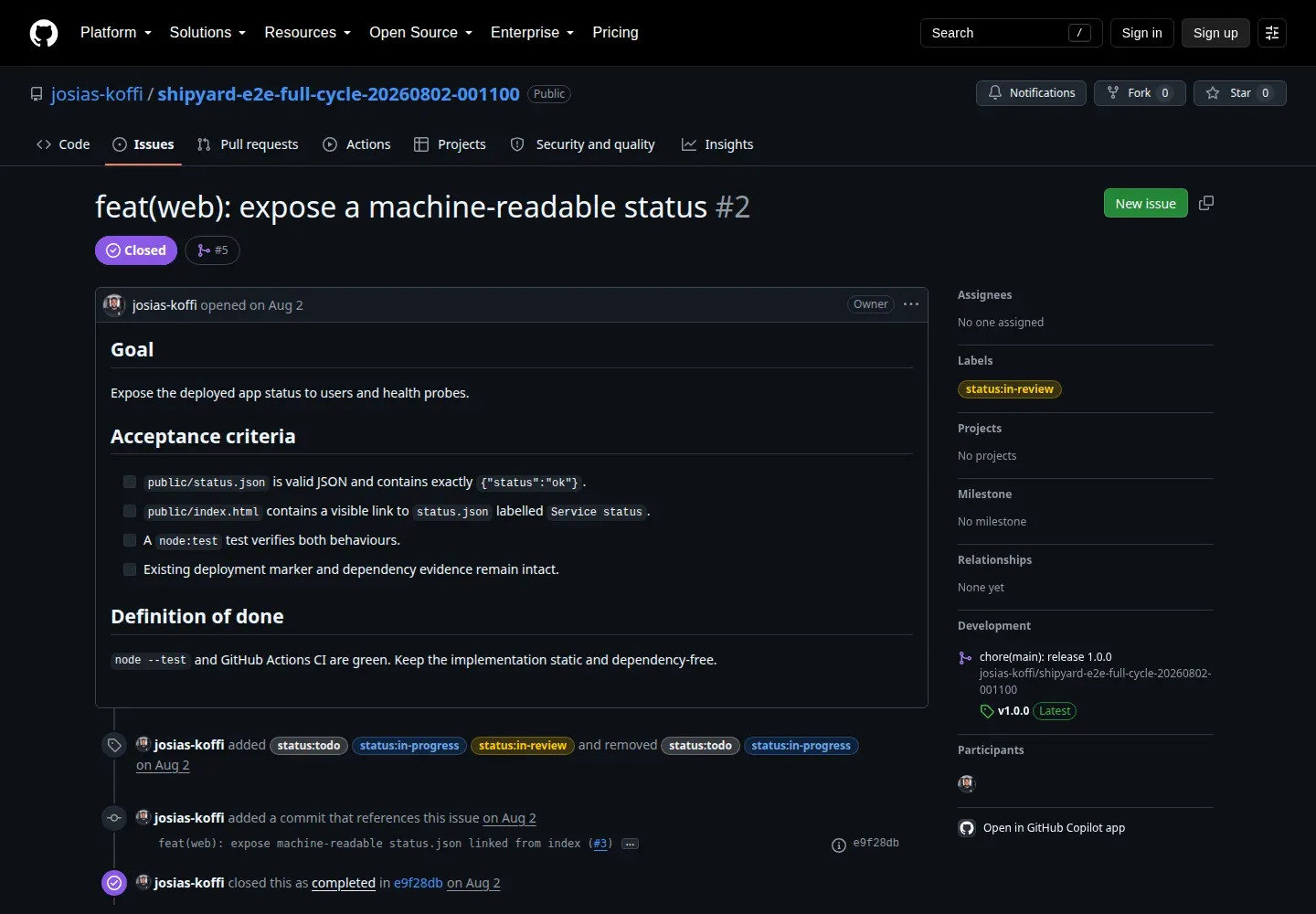Check the public/index.html visible link criterion
This screenshot has width=1316, height=914.
coord(130,511)
